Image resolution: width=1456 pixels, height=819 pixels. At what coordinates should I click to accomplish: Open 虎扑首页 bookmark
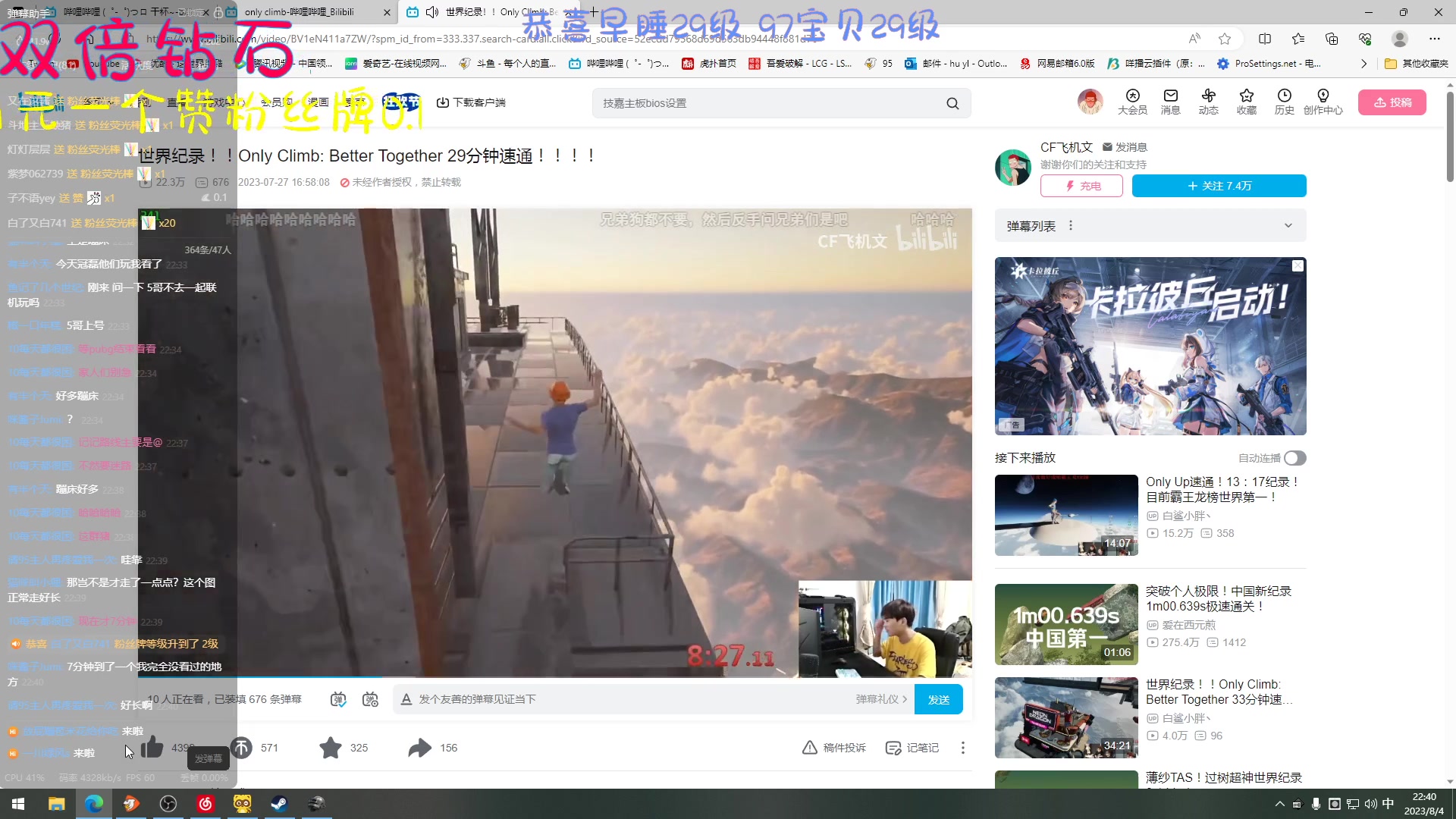(x=709, y=64)
